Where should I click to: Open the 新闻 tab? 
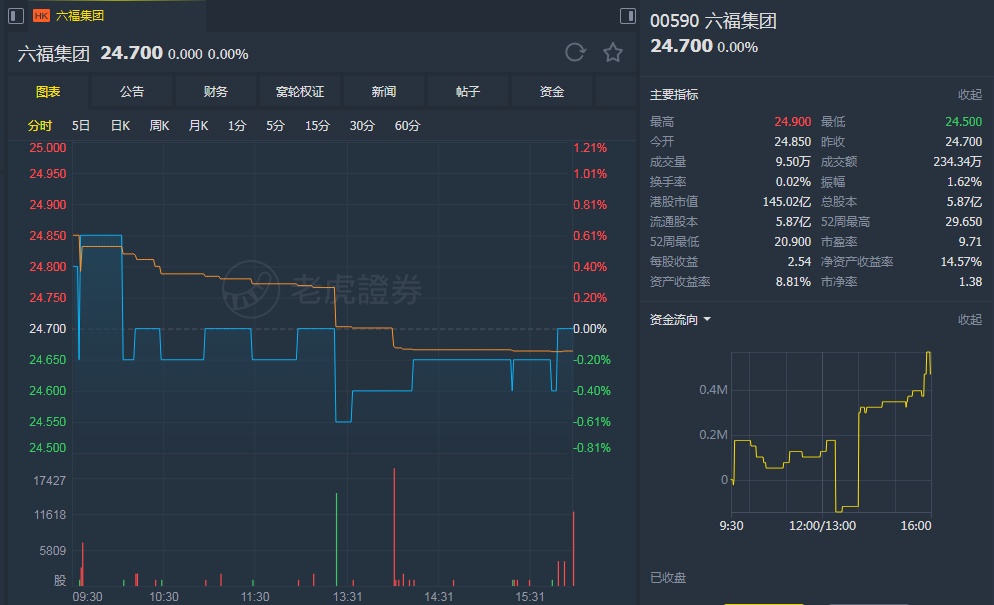384,92
